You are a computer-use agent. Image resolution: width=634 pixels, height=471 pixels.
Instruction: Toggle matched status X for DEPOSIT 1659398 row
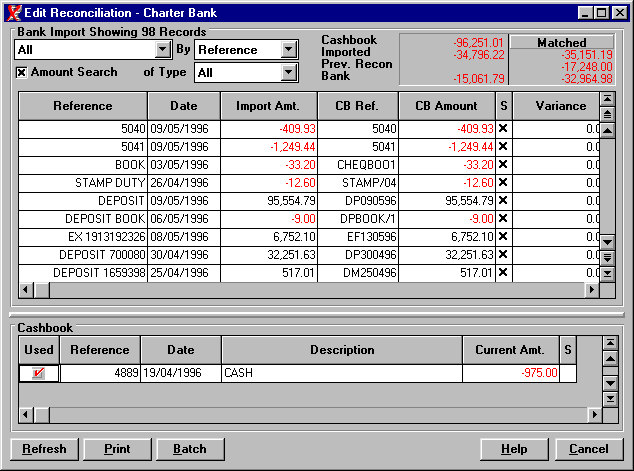coord(503,272)
